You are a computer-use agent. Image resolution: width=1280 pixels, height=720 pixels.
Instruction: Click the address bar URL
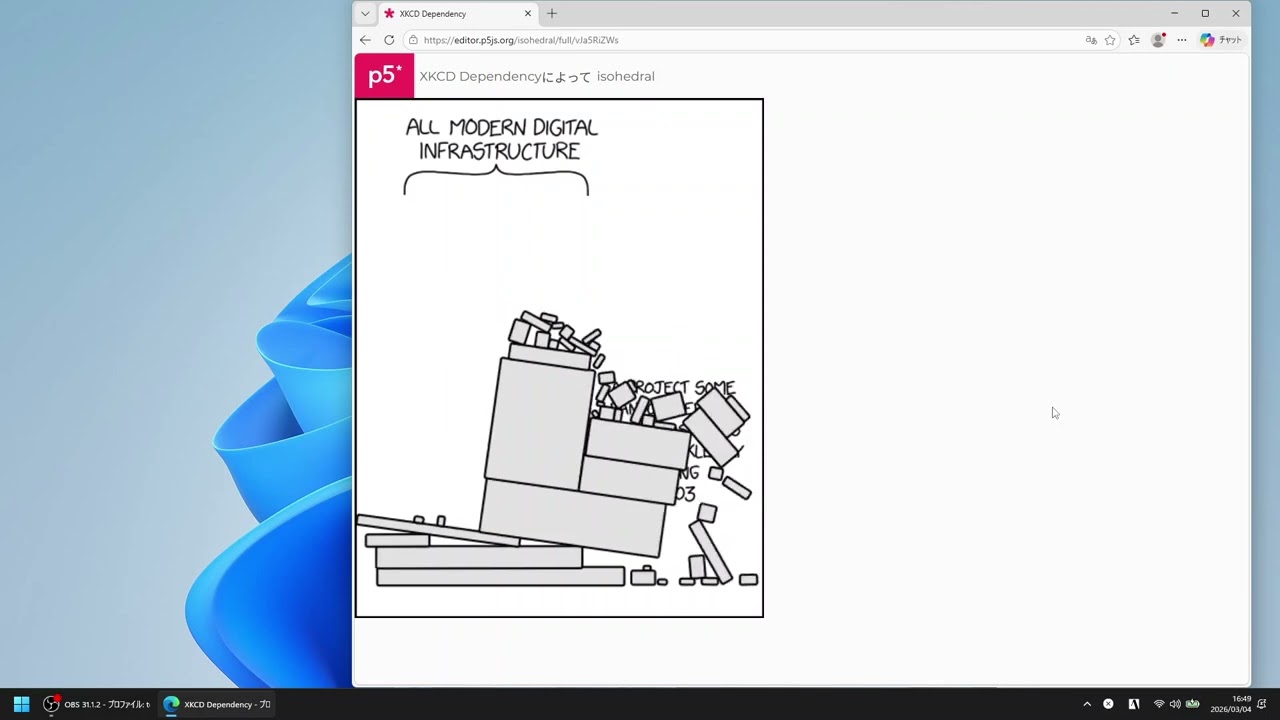click(x=521, y=40)
